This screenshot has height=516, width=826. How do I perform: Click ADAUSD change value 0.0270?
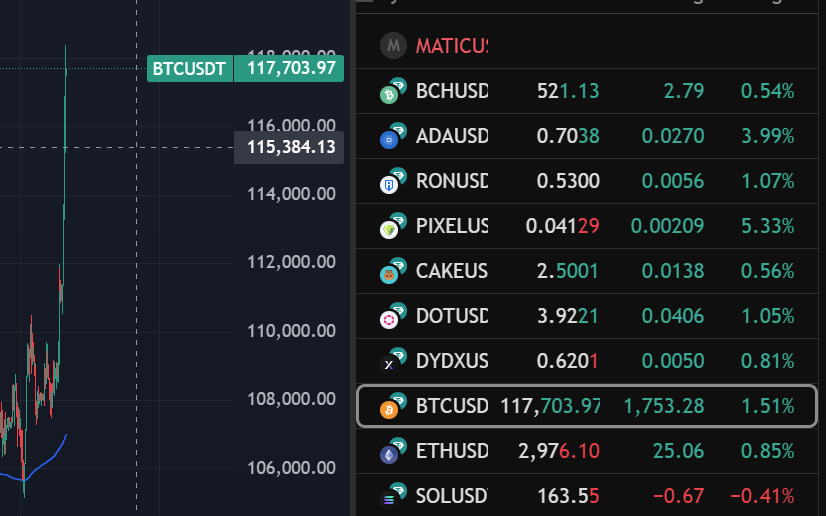[x=673, y=136]
